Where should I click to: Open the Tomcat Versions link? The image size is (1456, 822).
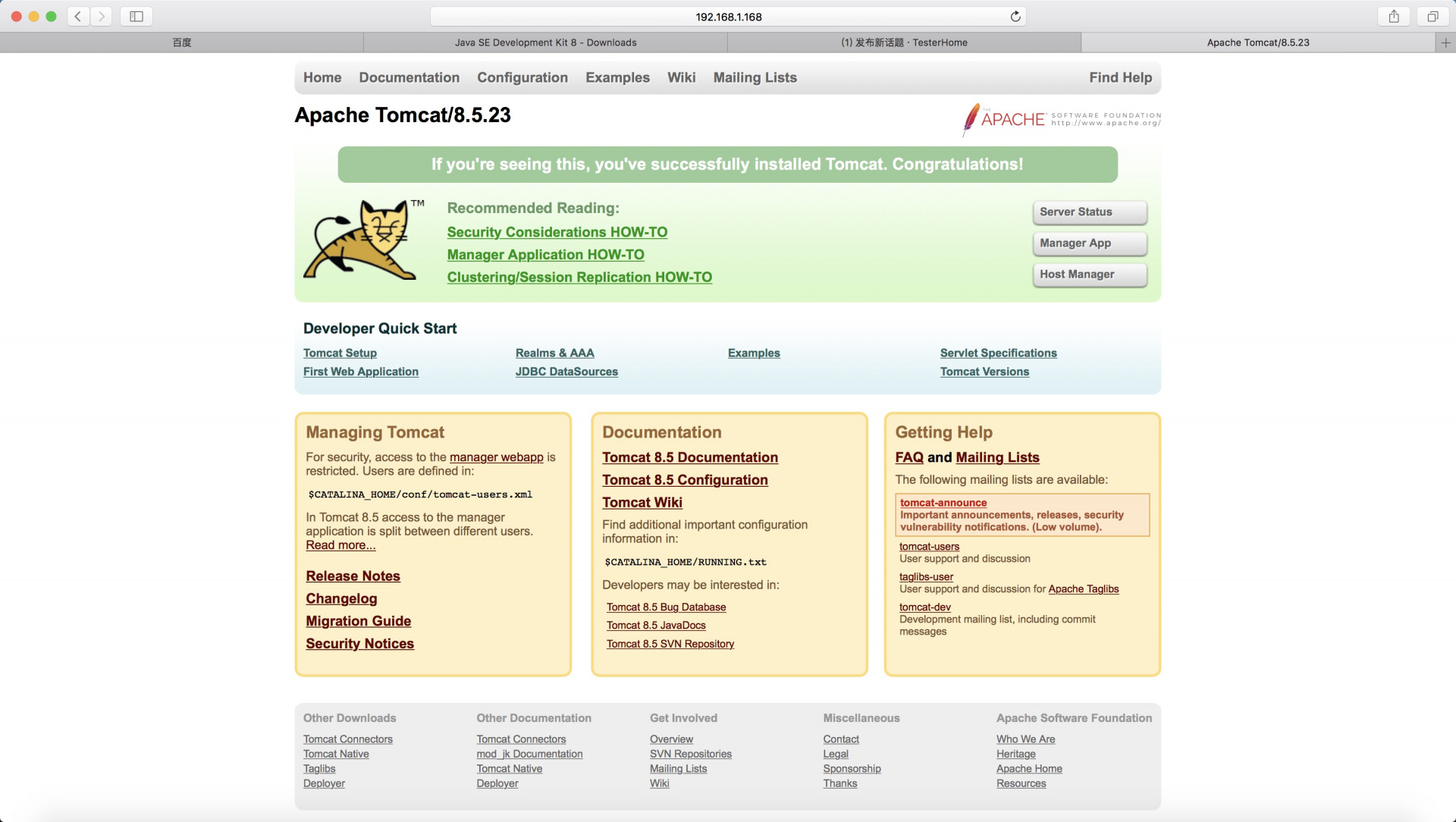click(x=984, y=372)
